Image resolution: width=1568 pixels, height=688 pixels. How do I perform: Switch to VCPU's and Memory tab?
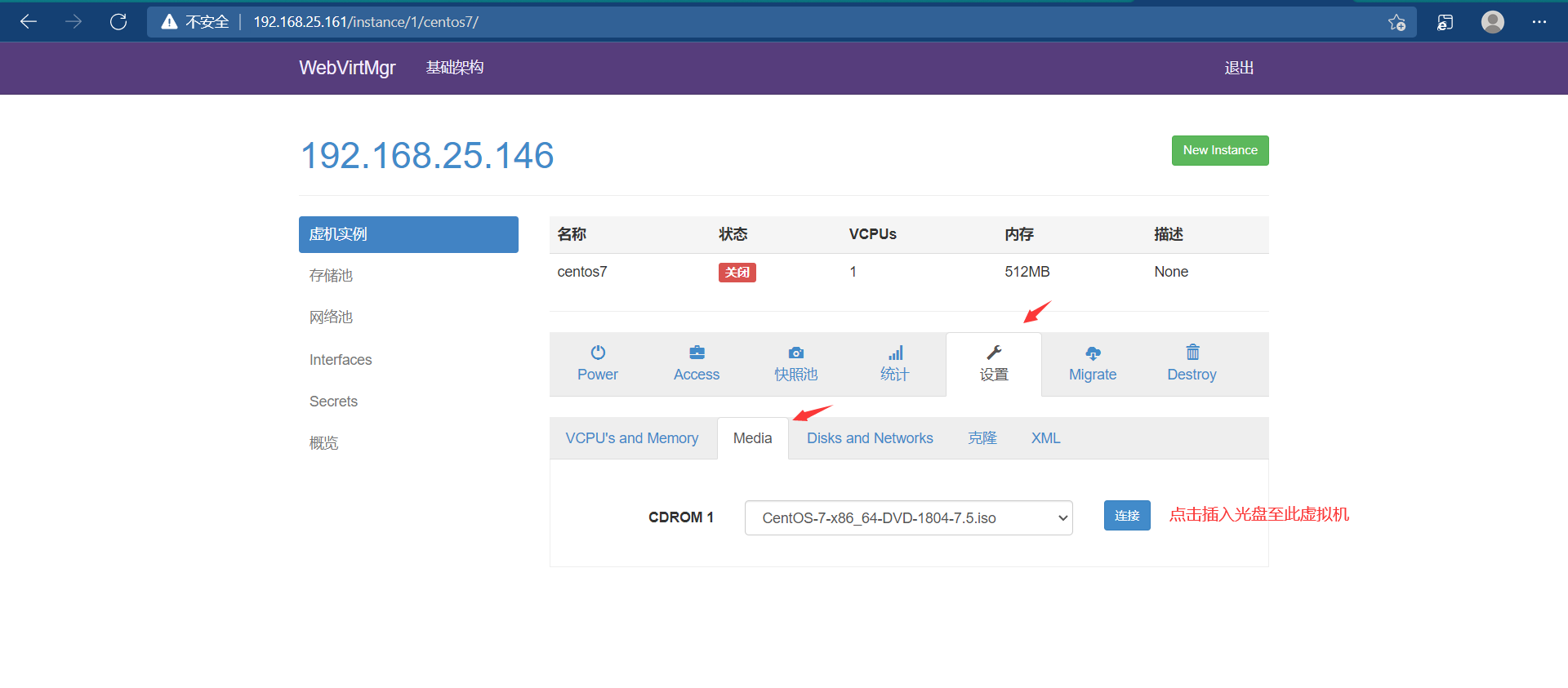click(632, 438)
